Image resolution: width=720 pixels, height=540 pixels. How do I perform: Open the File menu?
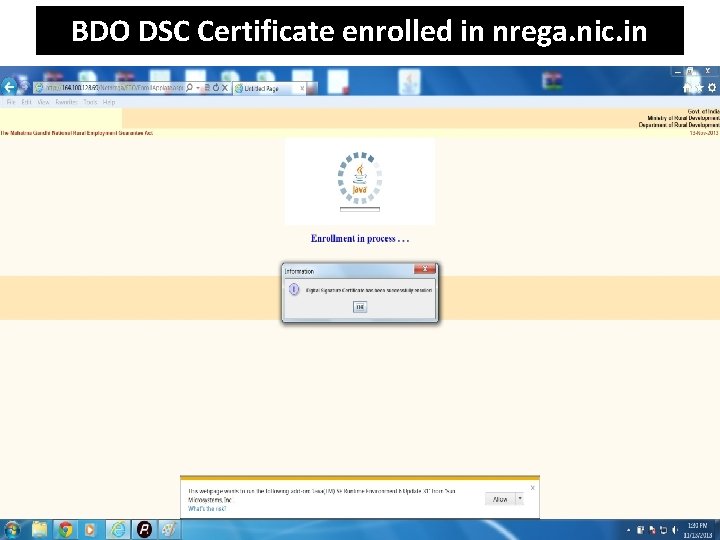(11, 102)
